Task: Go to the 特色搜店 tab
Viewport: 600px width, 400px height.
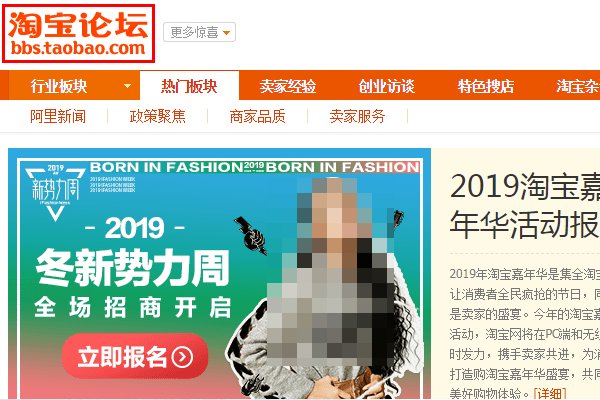Action: tap(486, 86)
